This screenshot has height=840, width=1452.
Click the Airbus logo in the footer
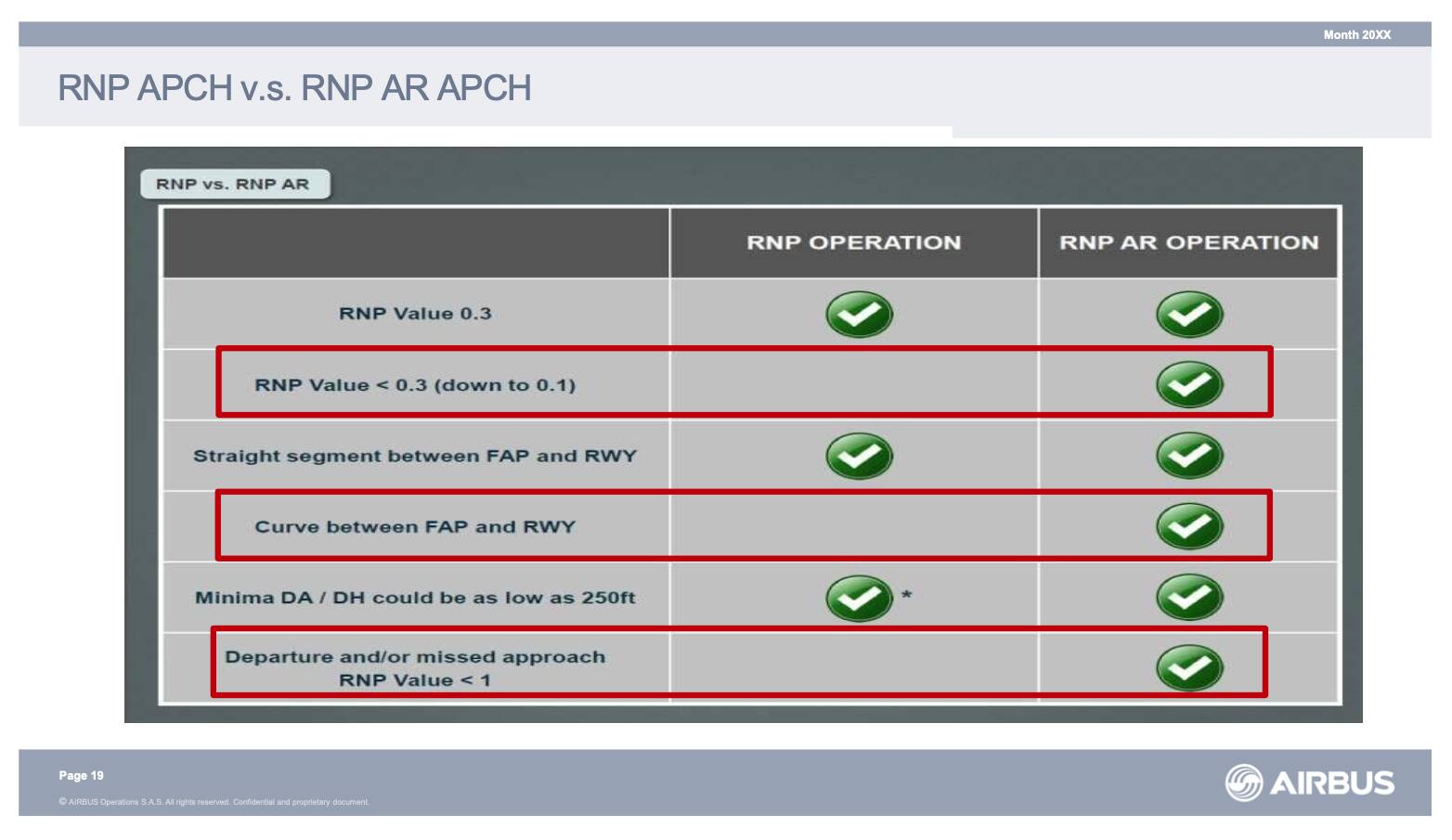click(x=1309, y=782)
